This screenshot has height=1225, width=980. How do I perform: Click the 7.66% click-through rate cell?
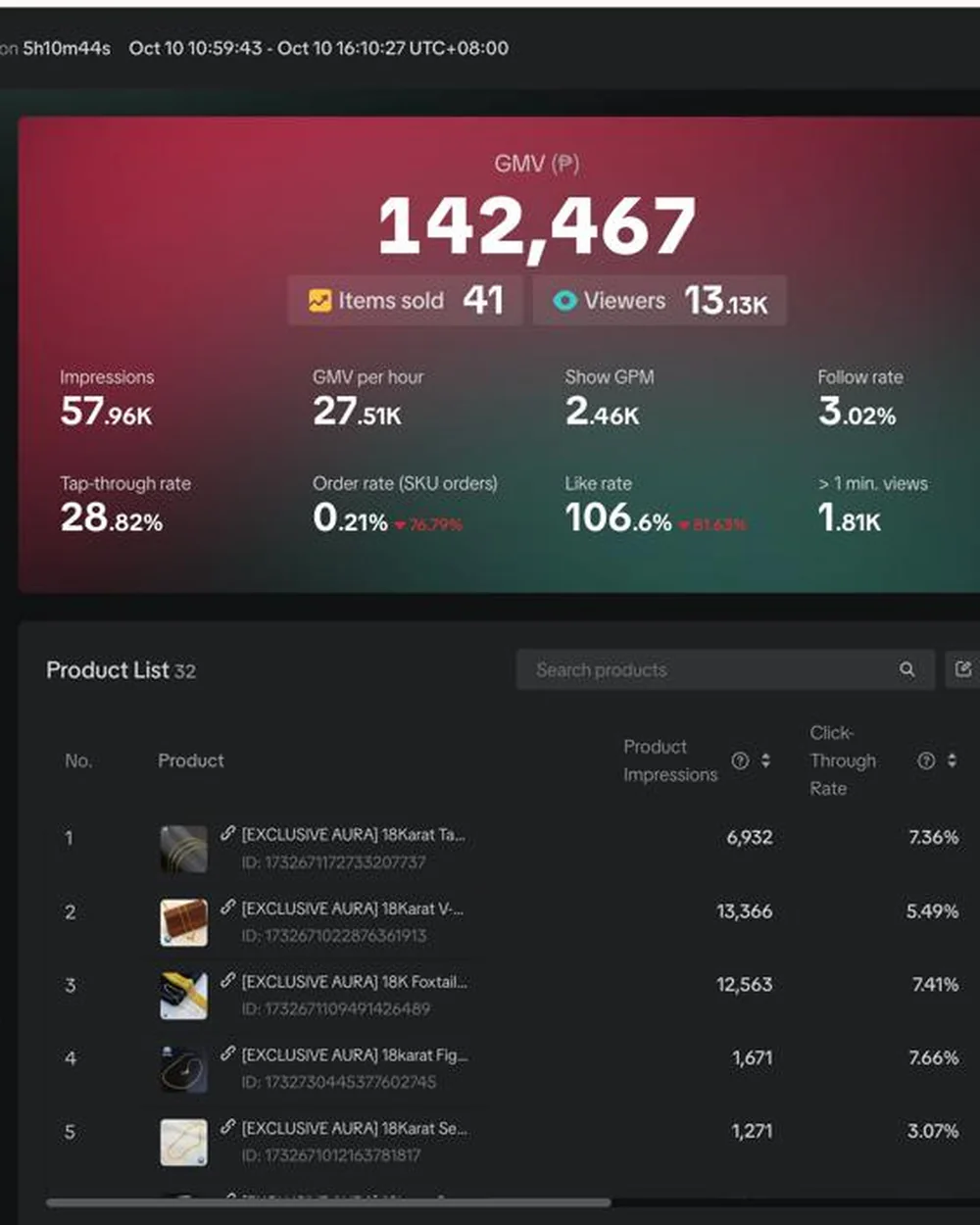point(933,1058)
